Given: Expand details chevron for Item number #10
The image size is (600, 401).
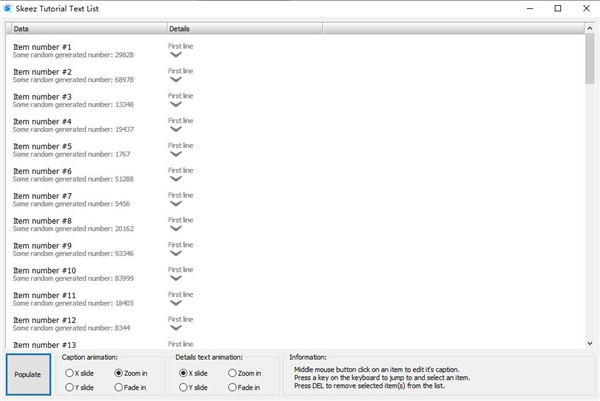Looking at the screenshot, I should (x=176, y=279).
